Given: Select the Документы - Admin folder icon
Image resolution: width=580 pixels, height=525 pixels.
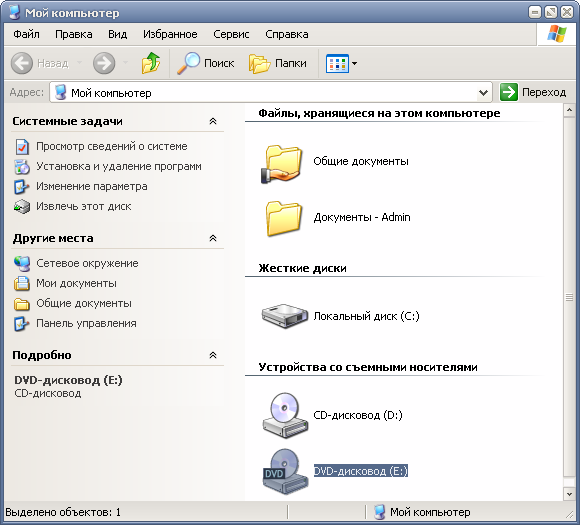Looking at the screenshot, I should 284,218.
